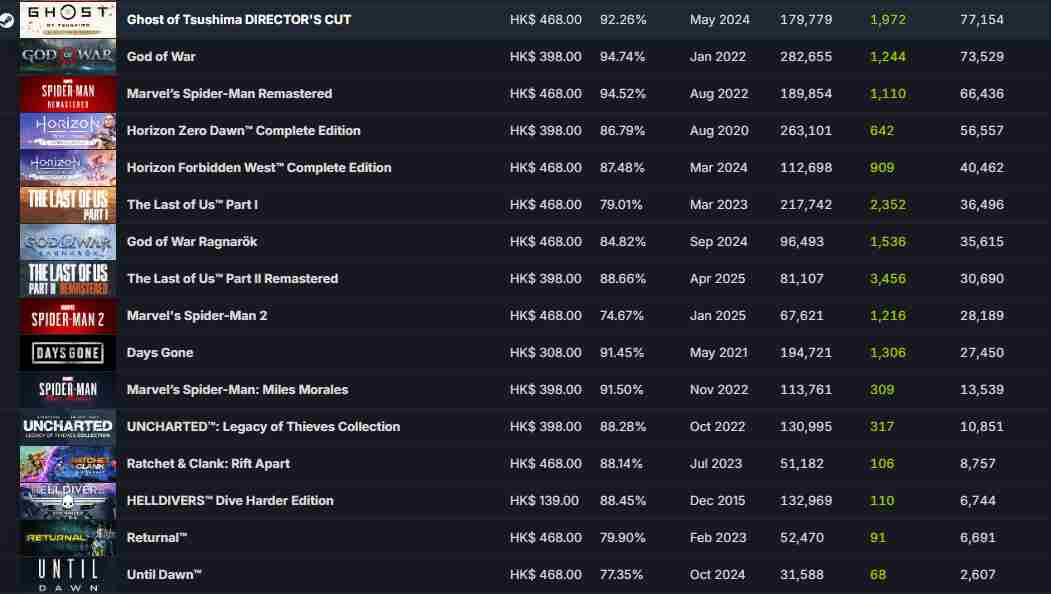
Task: Click the 94.74% rating for God of War
Action: click(622, 57)
